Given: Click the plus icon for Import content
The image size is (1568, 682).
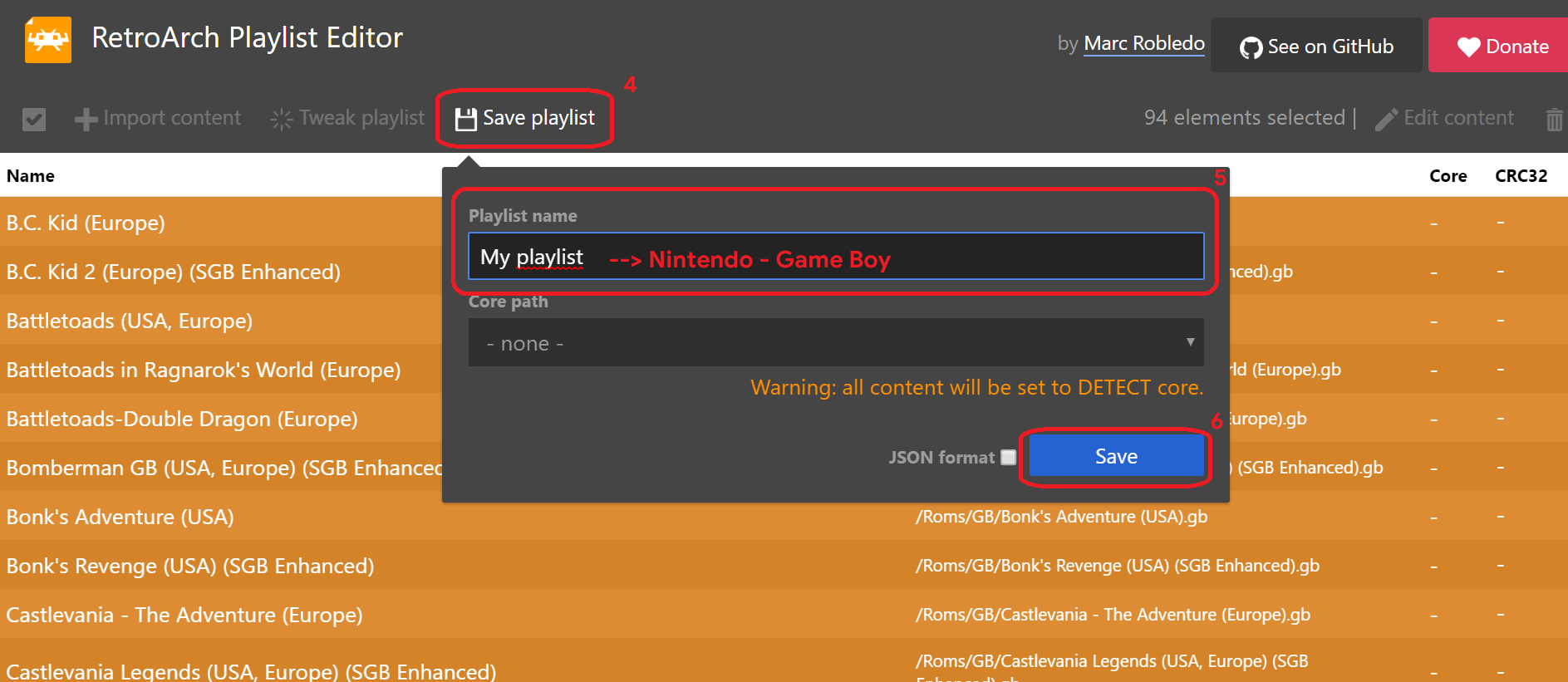Looking at the screenshot, I should pos(86,120).
